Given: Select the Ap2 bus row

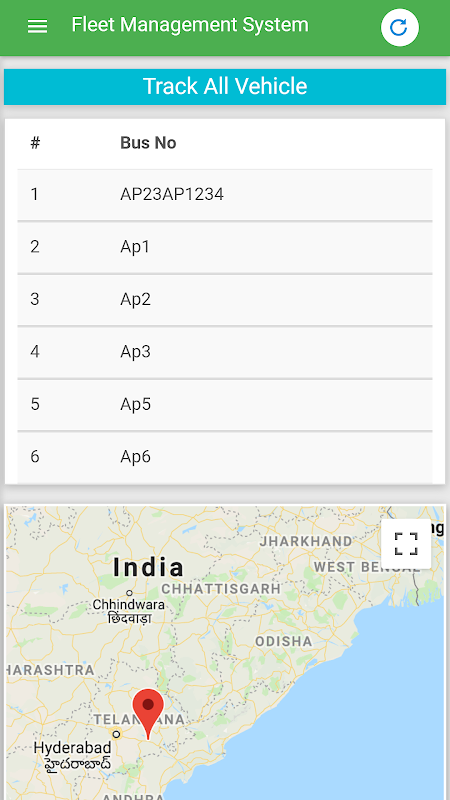Looking at the screenshot, I should (225, 299).
